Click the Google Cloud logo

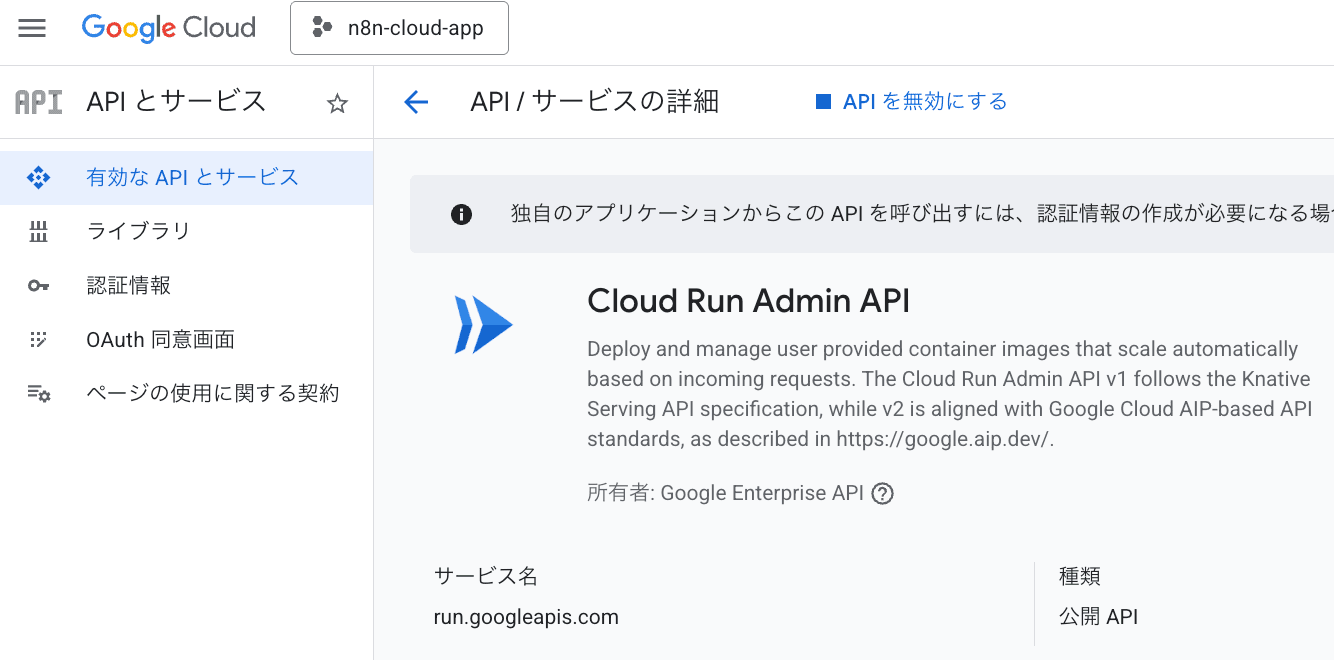[x=168, y=28]
